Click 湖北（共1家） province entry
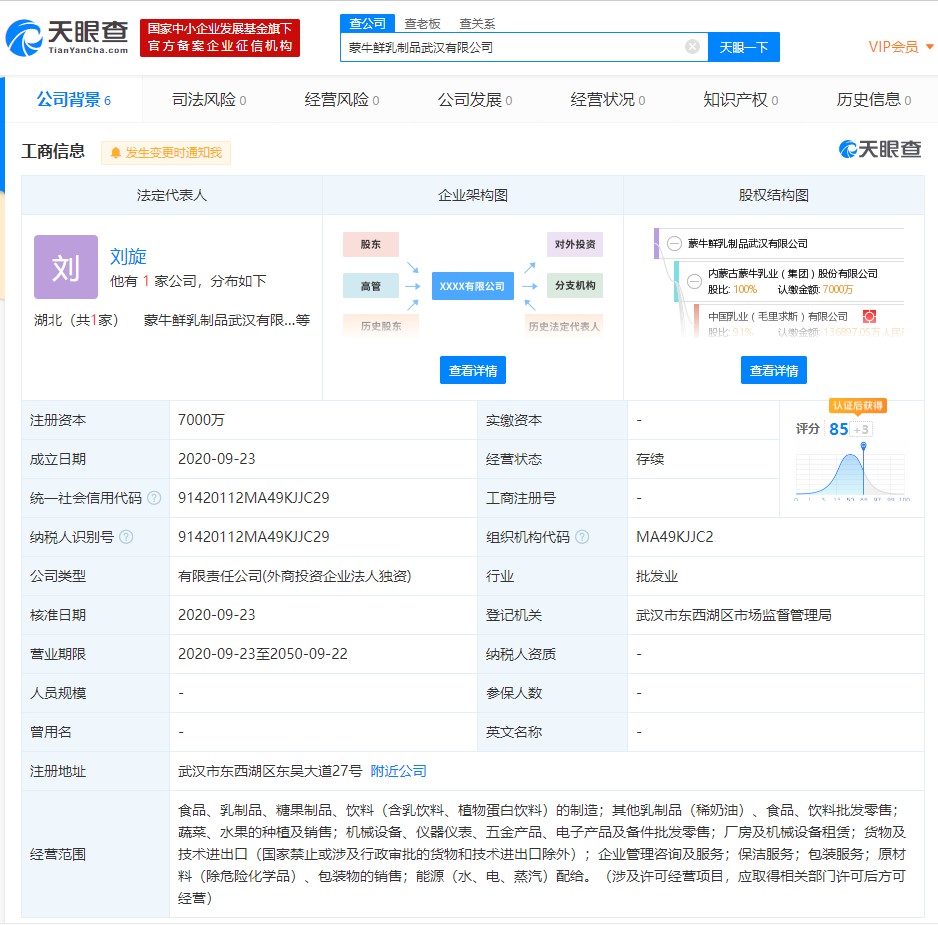This screenshot has width=938, height=925. pos(76,320)
